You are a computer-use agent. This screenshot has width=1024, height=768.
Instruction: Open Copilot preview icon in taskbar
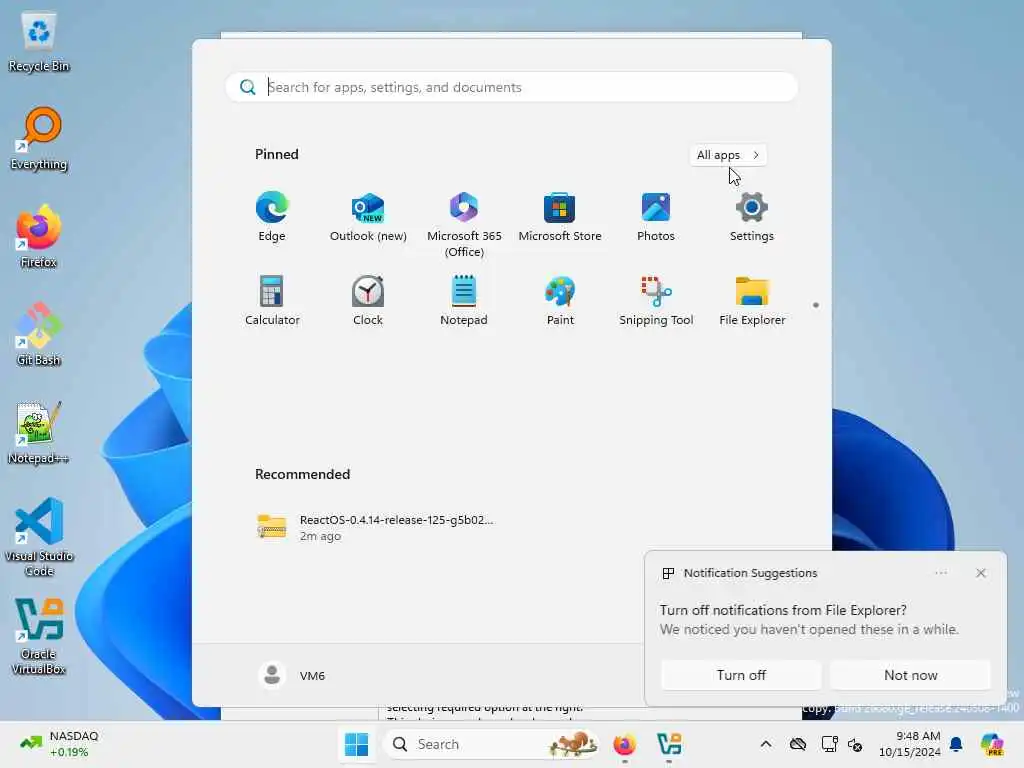pos(992,744)
